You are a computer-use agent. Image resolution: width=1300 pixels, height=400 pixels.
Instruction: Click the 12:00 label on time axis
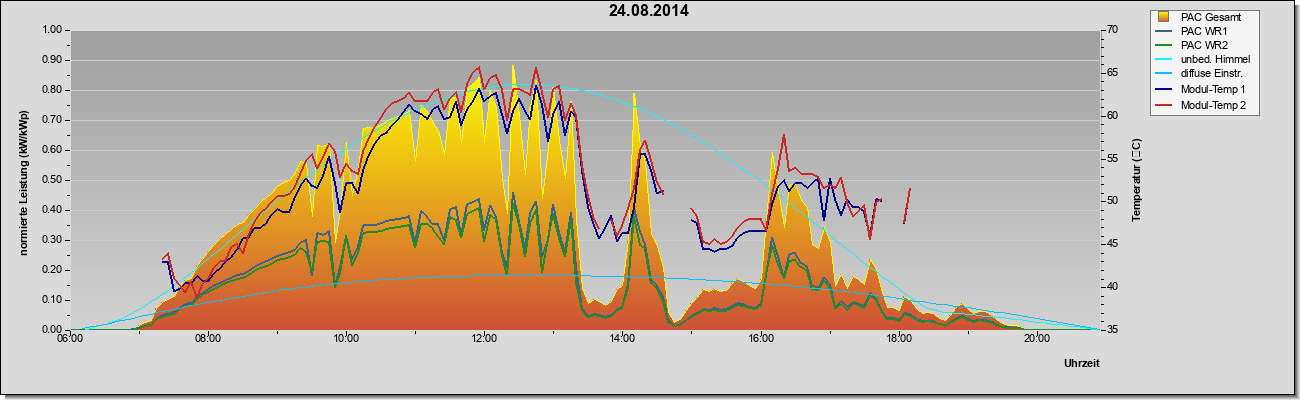(x=484, y=338)
